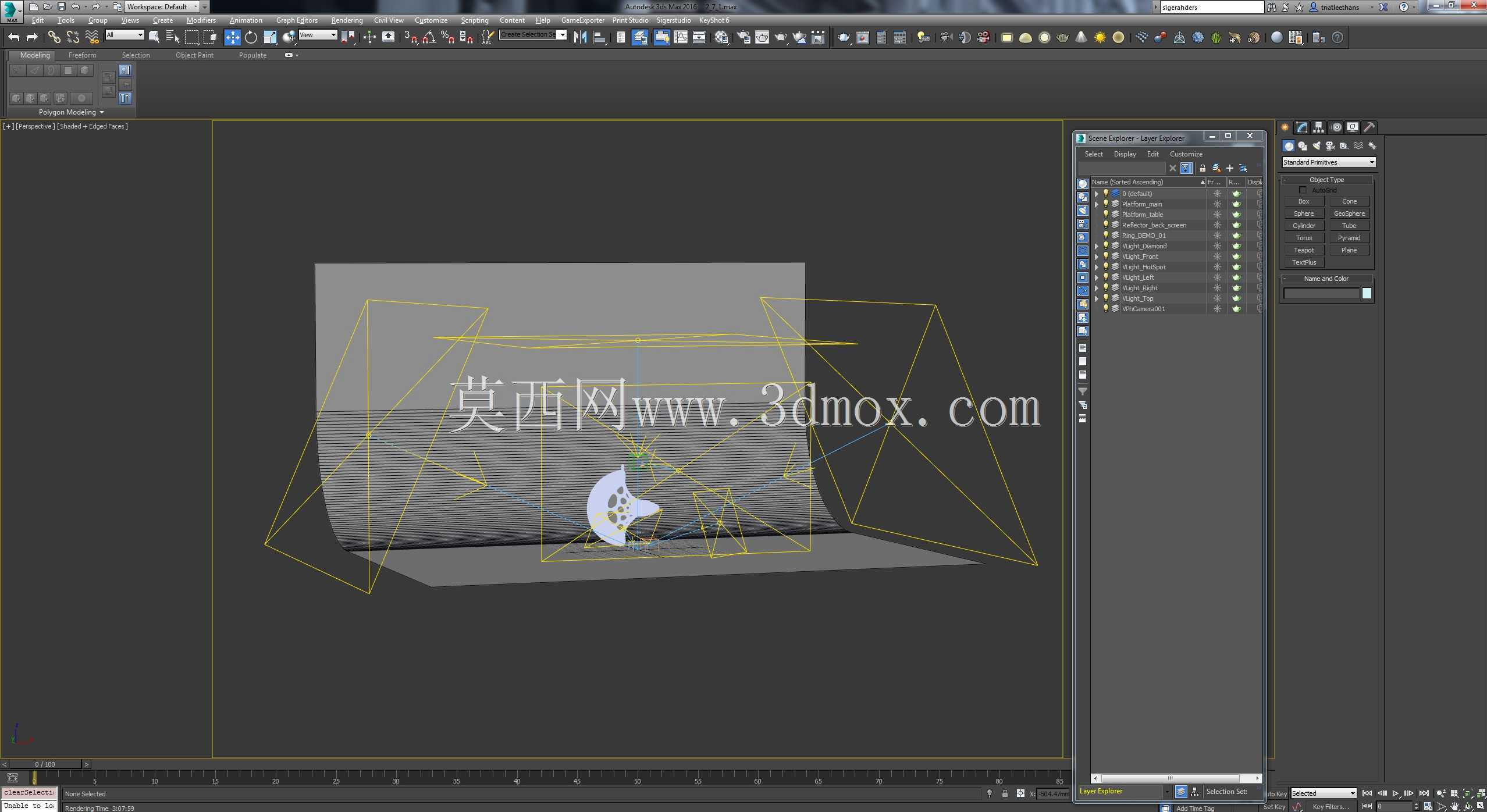Switch to the Freeform ribbon tab
This screenshot has width=1487, height=812.
(83, 55)
